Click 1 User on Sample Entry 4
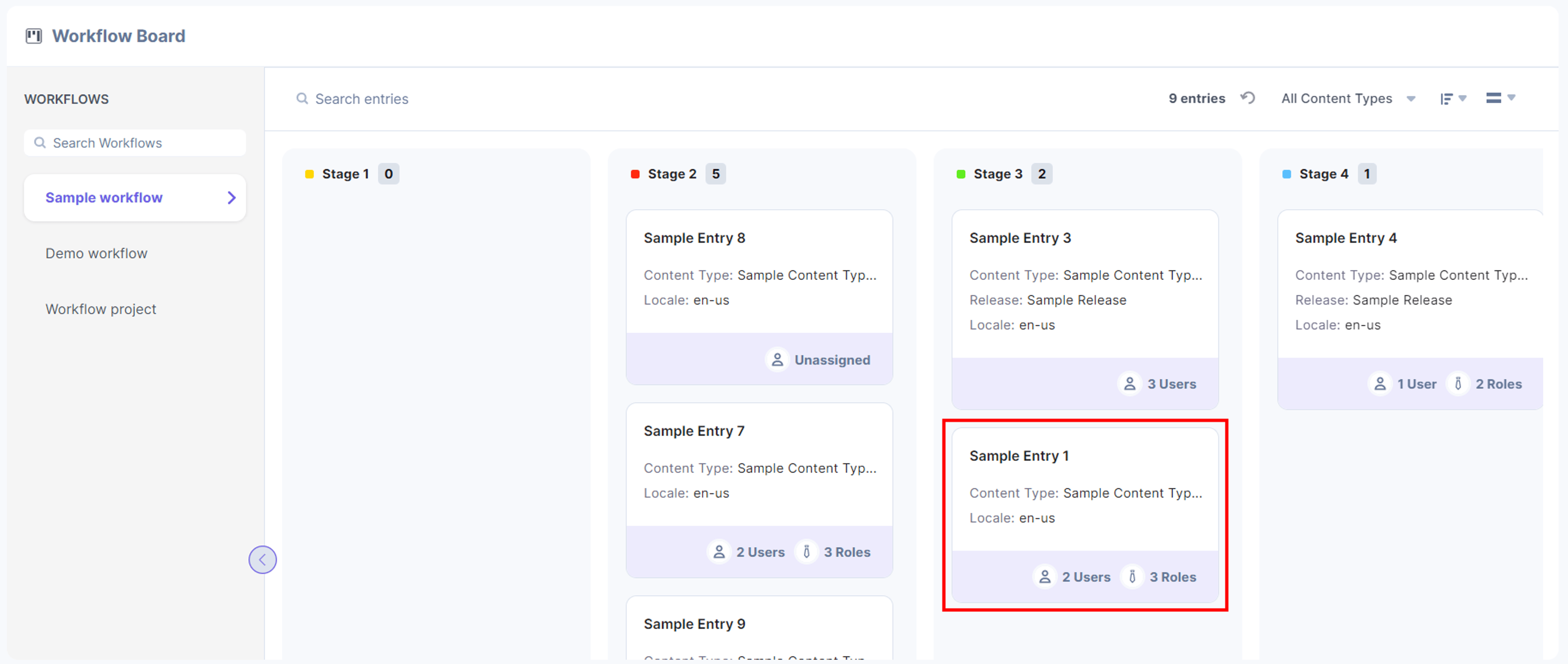1568x664 pixels. [1417, 385]
